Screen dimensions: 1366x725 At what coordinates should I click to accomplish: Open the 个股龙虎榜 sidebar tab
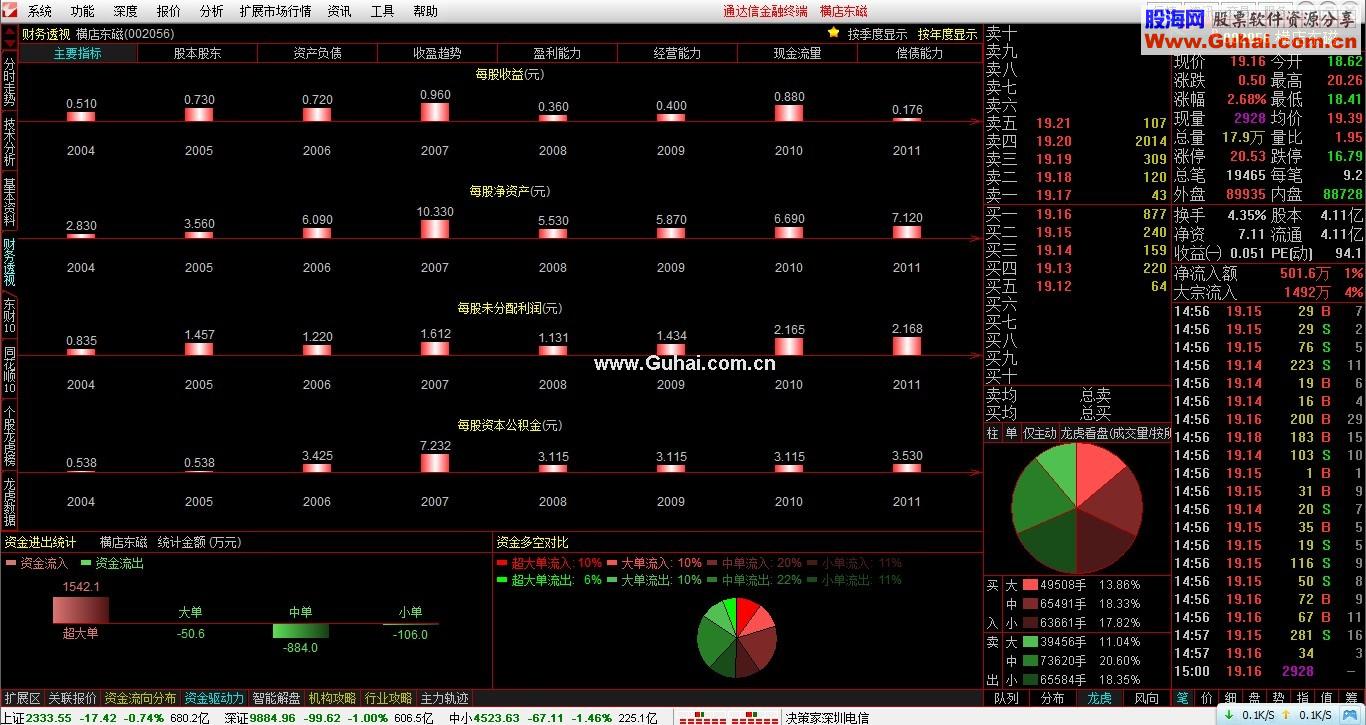point(9,435)
